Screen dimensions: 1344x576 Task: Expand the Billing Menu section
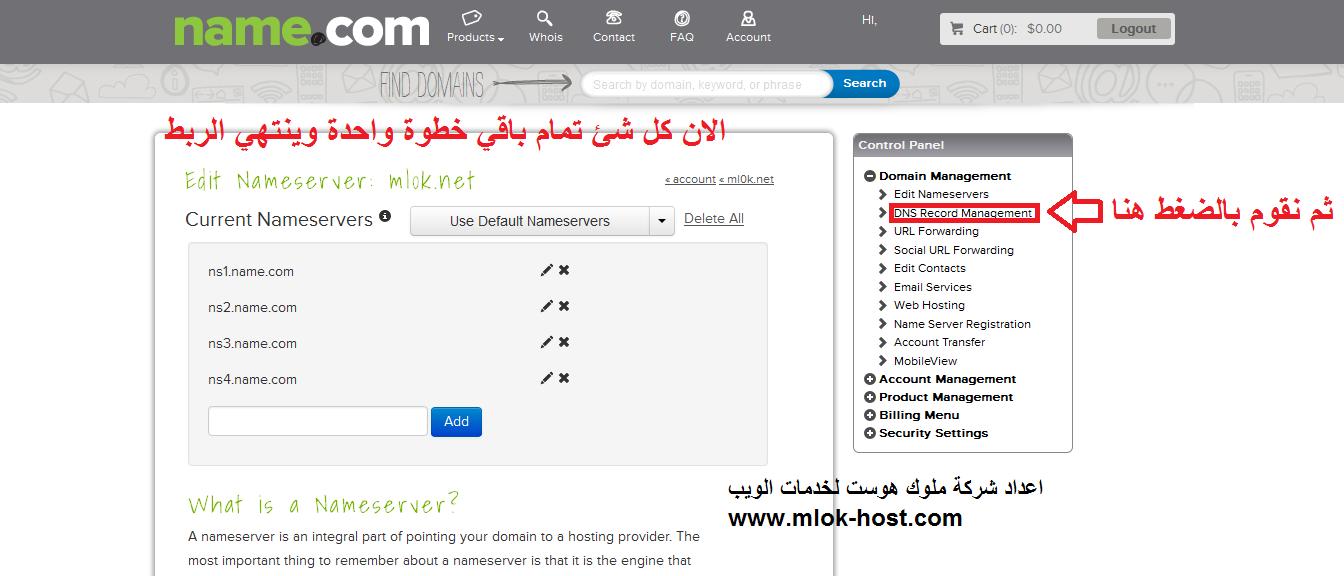point(870,415)
